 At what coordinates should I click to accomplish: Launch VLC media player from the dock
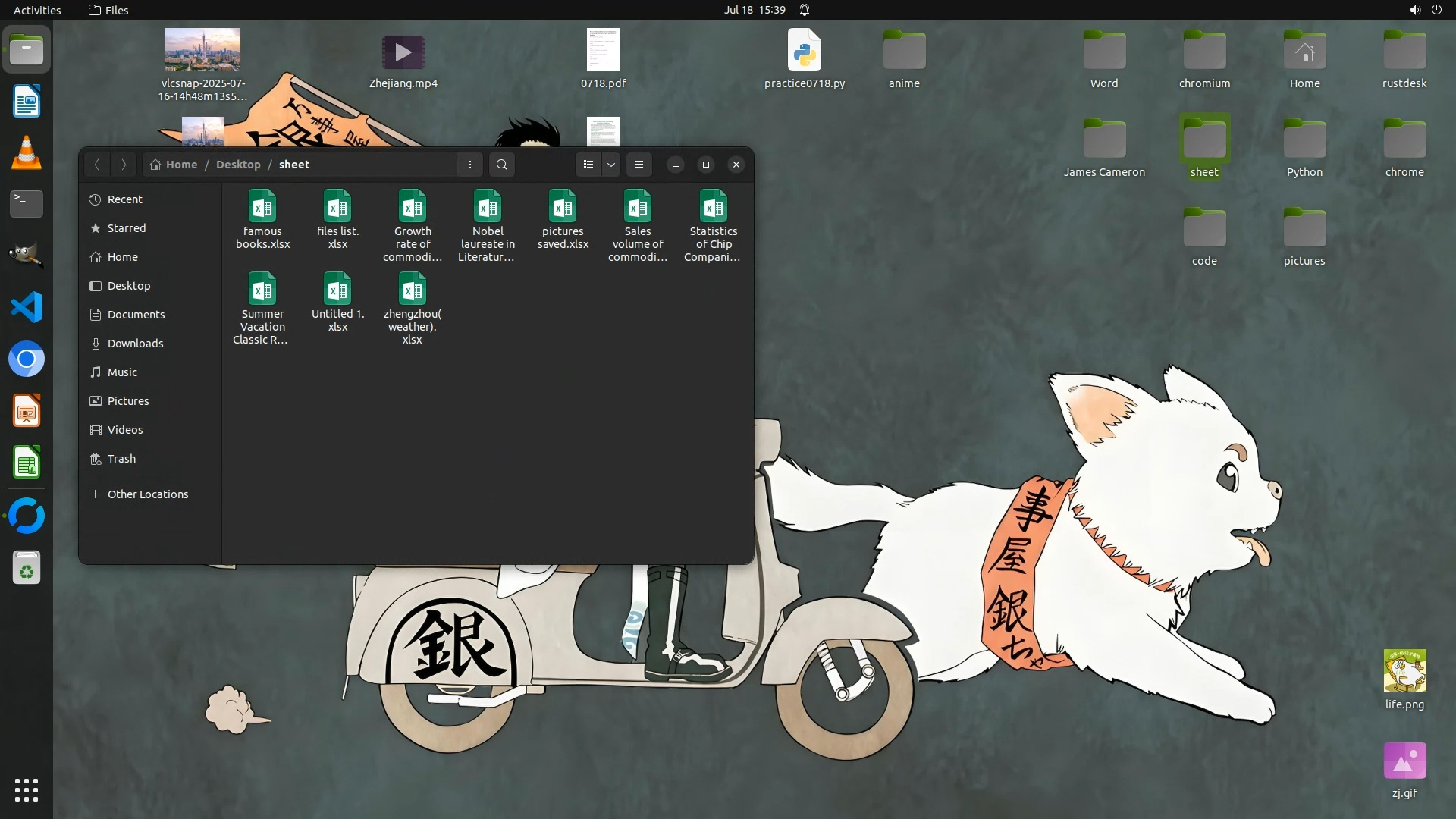[x=27, y=153]
